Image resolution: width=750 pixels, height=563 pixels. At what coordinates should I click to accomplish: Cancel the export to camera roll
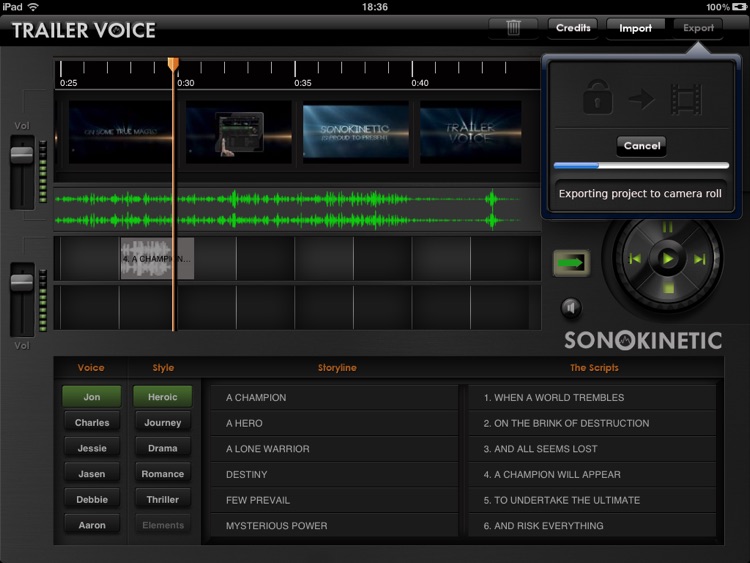point(641,145)
